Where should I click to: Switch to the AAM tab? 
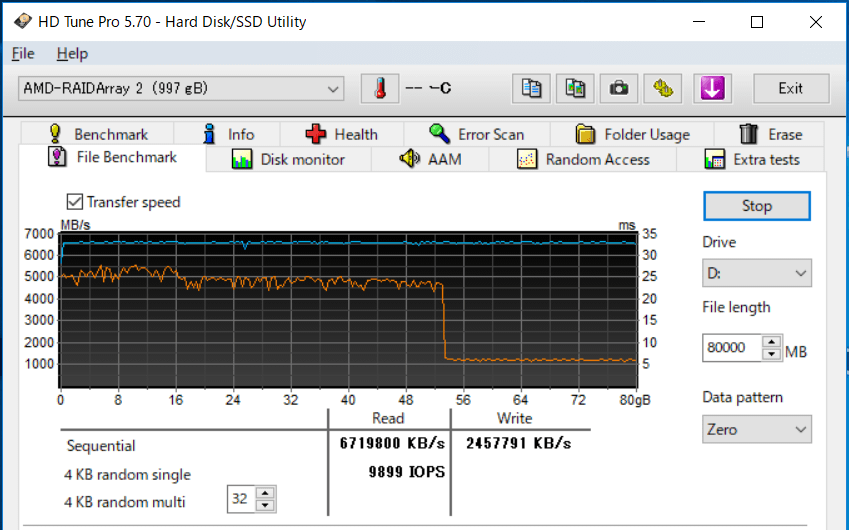click(430, 160)
